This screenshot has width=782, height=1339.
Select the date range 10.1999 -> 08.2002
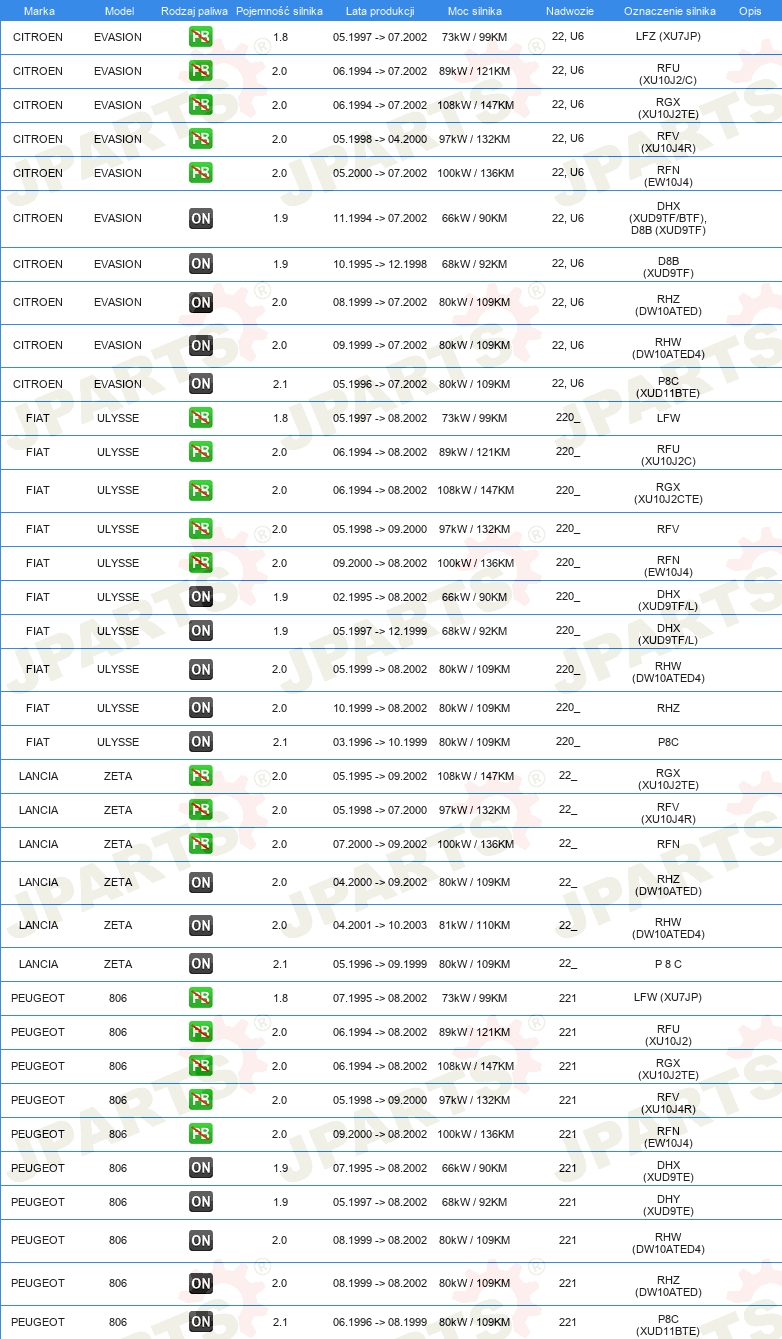(380, 708)
